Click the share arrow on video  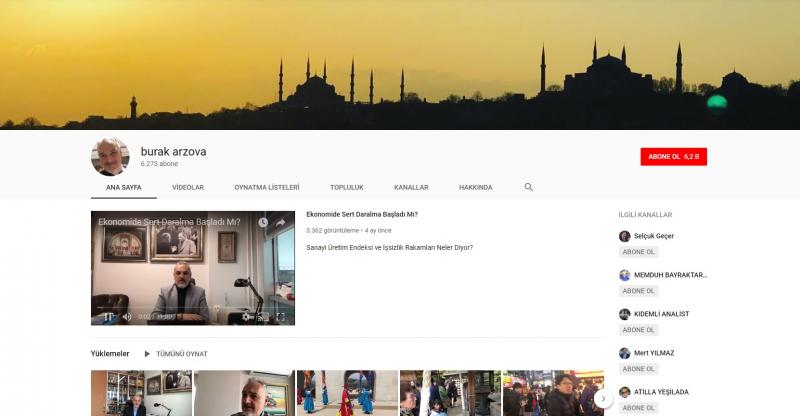pos(281,222)
